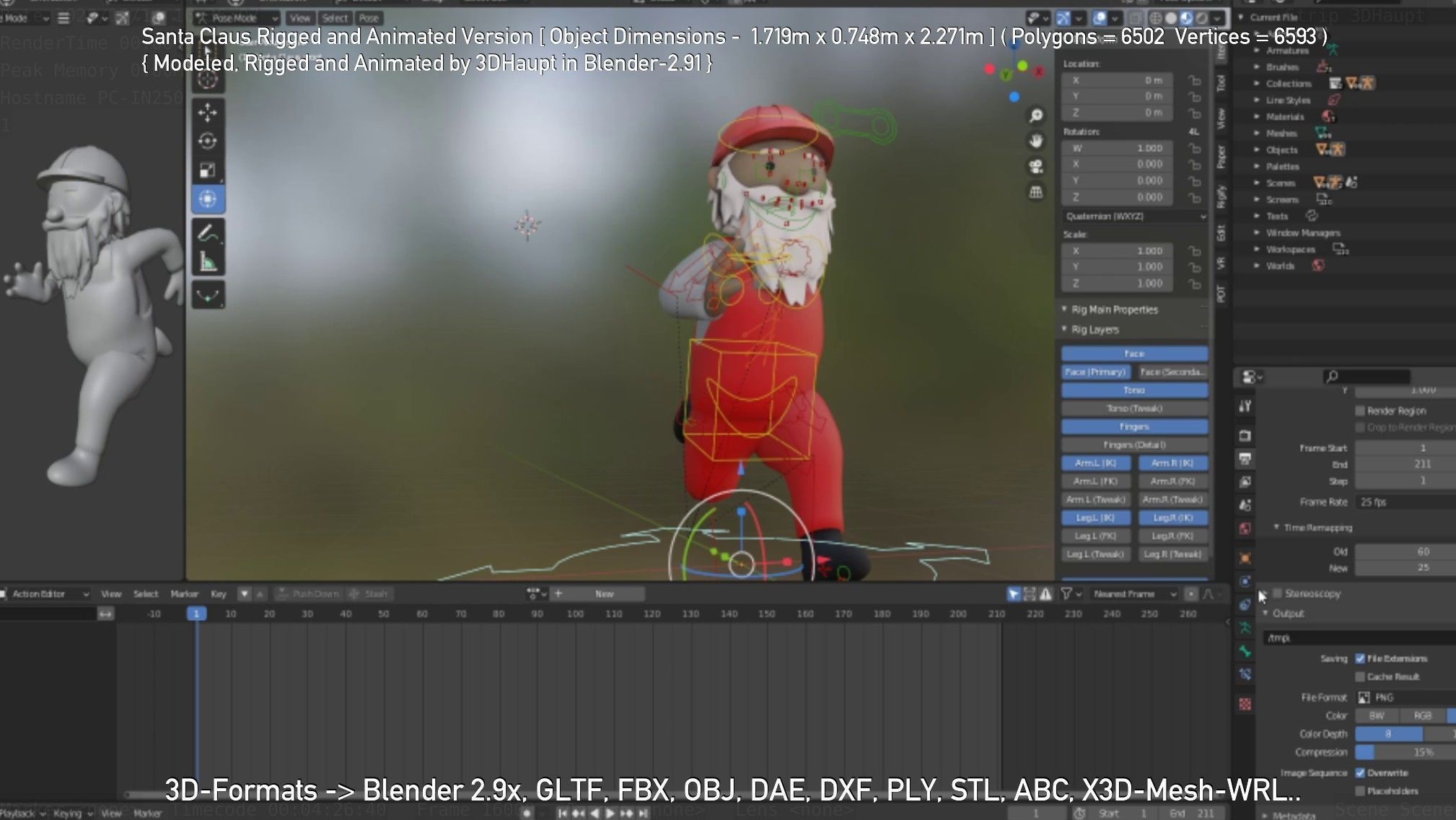Select the Breakdowner pose tool

(208, 295)
